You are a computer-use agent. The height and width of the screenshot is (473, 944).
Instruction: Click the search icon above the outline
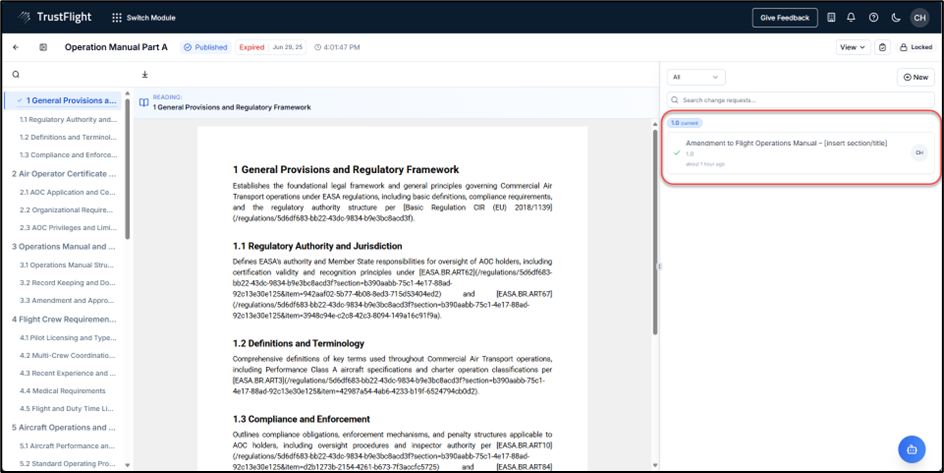tap(16, 74)
